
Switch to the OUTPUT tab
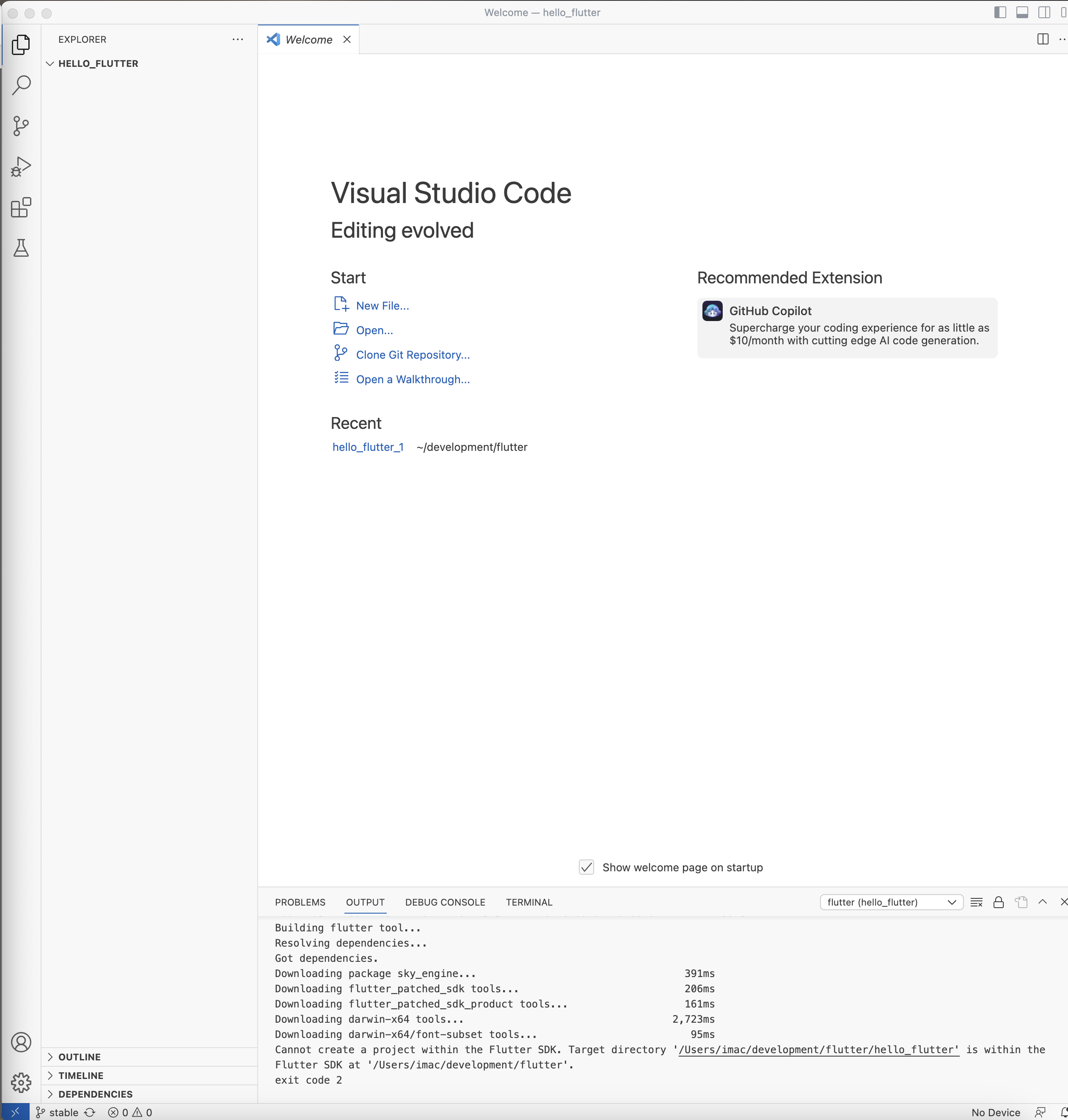point(366,902)
